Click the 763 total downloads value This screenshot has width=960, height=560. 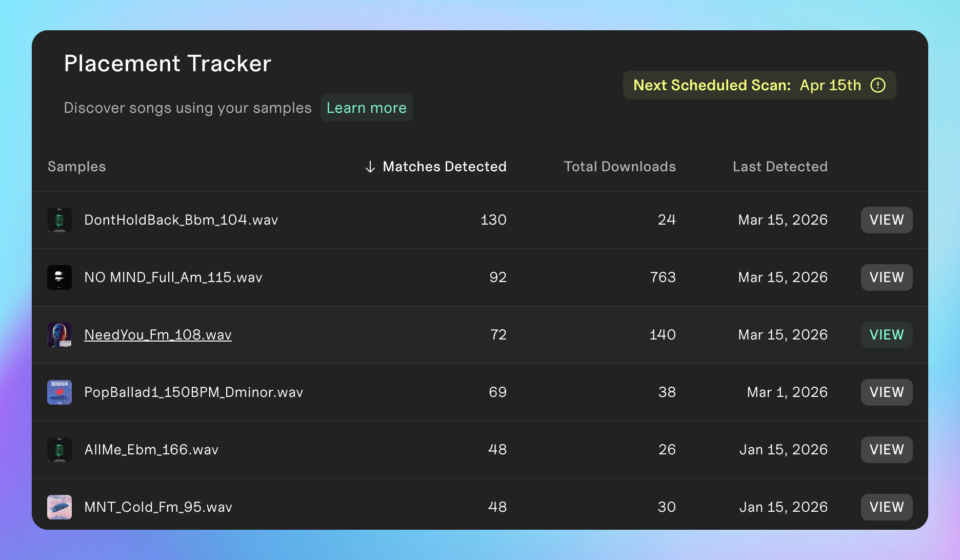coord(663,277)
